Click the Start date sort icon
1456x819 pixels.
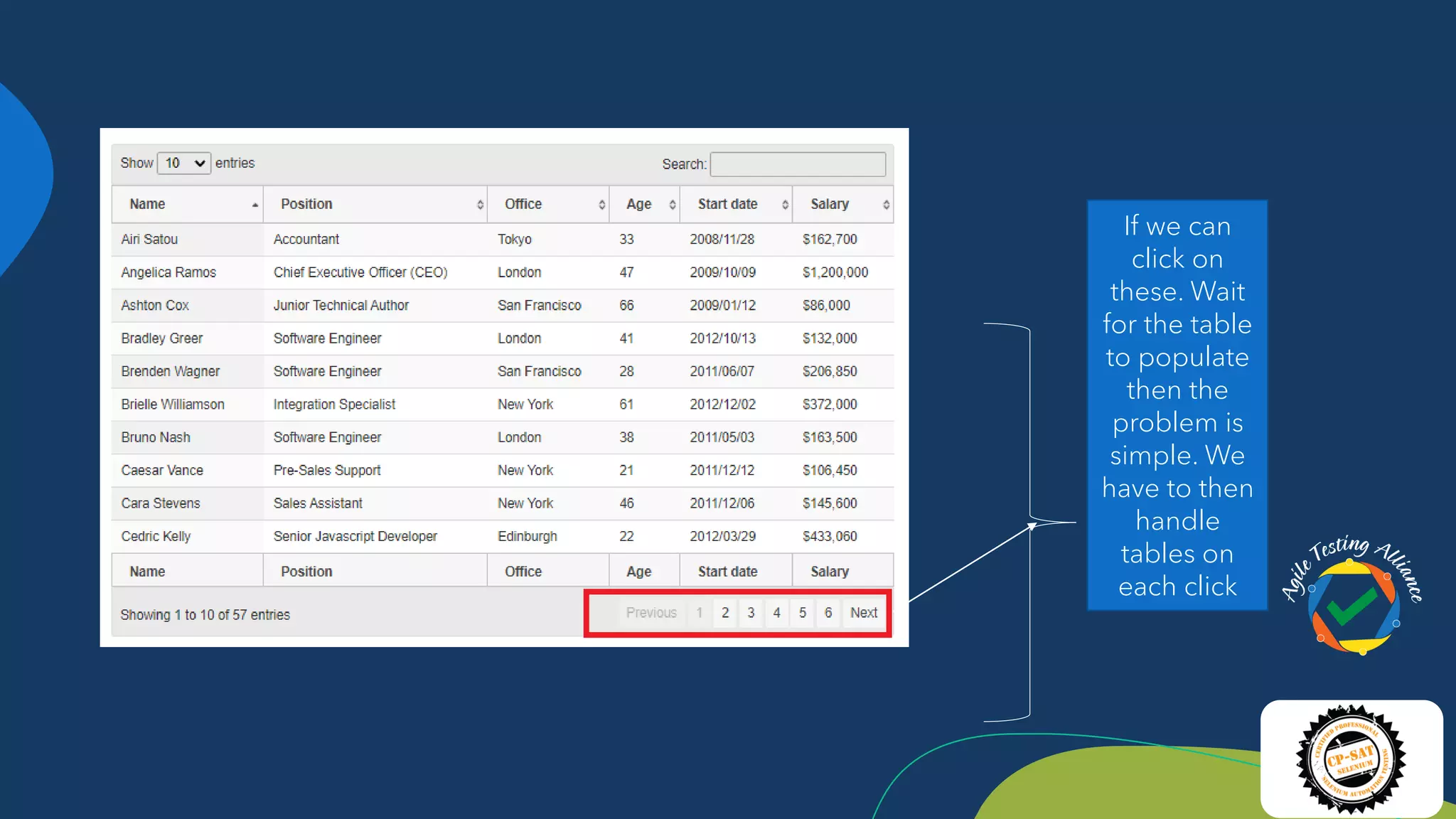(x=785, y=205)
